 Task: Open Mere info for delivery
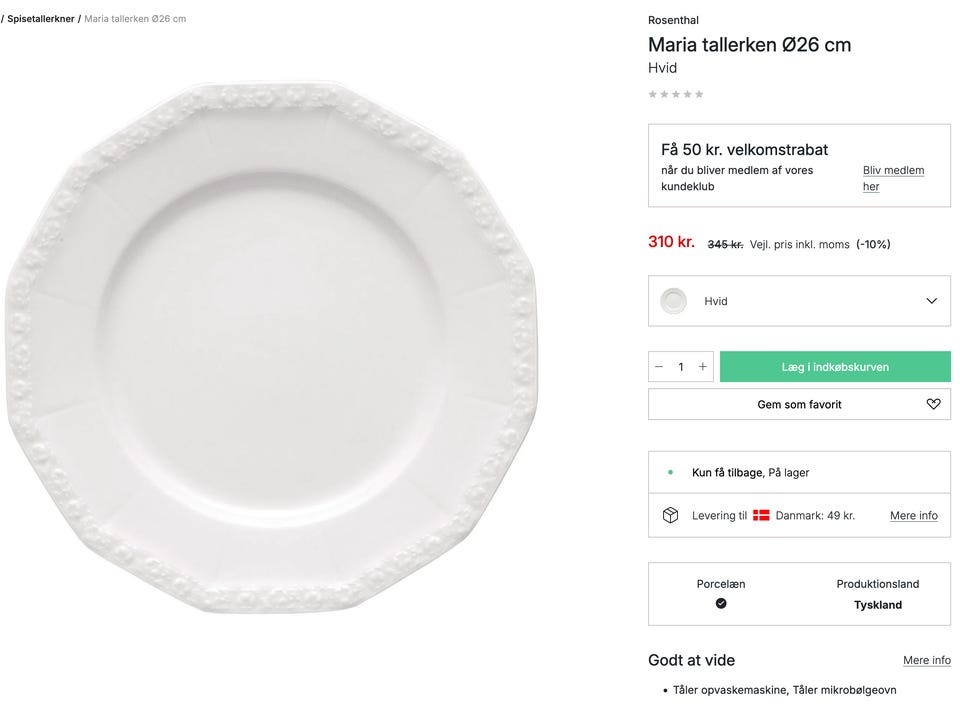pos(913,515)
